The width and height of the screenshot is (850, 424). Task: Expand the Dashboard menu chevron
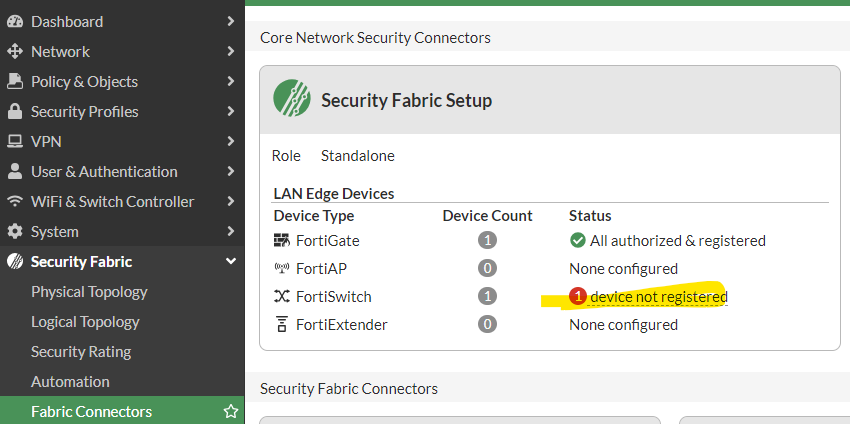point(231,21)
